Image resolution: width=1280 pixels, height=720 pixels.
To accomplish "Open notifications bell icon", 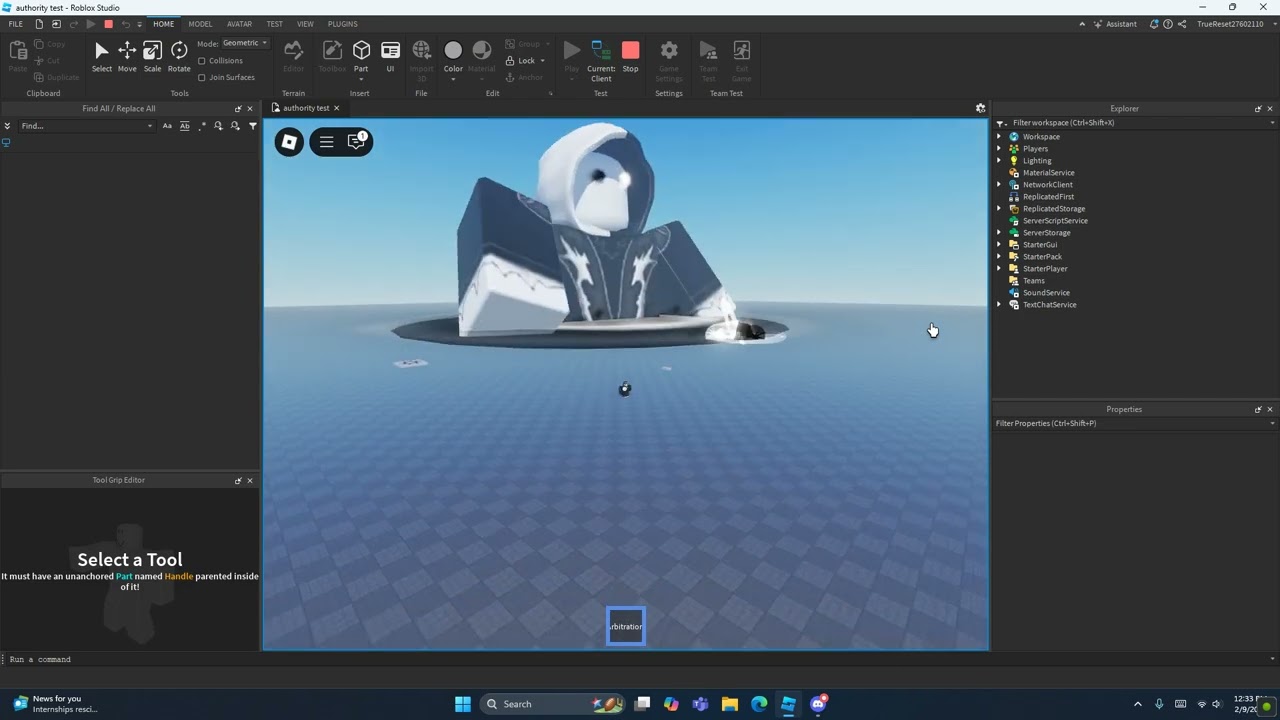I will 1154,24.
